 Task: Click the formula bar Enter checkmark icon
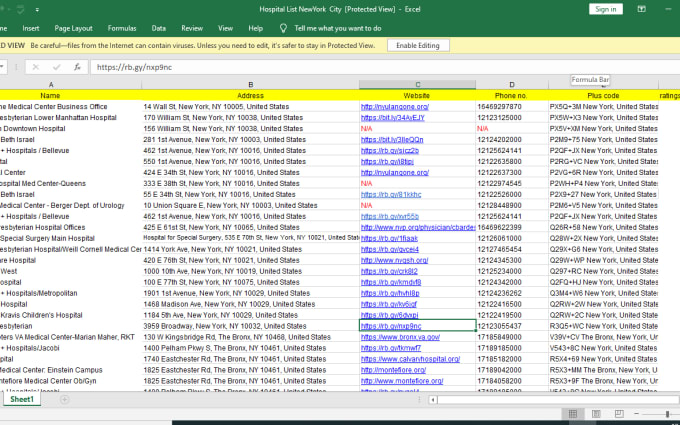coord(56,67)
